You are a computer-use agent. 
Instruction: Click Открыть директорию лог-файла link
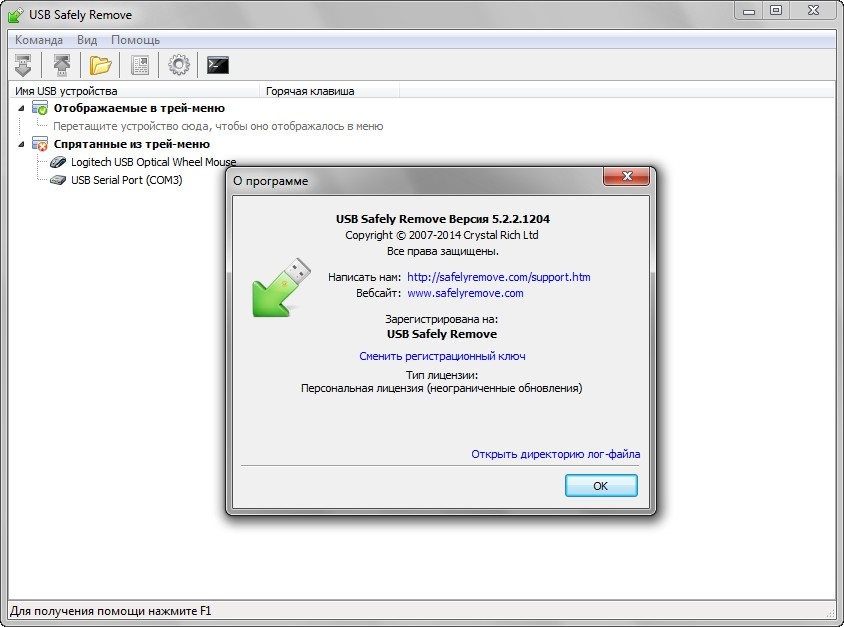pyautogui.click(x=555, y=454)
